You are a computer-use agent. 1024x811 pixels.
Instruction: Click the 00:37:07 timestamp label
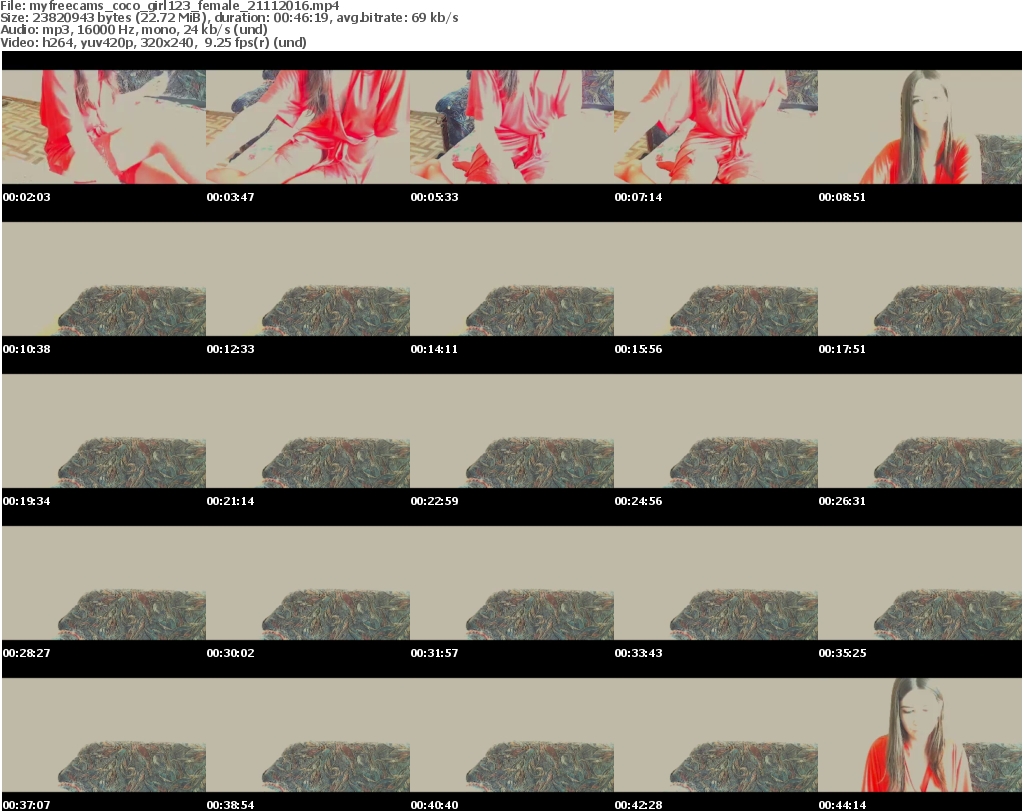[27, 804]
